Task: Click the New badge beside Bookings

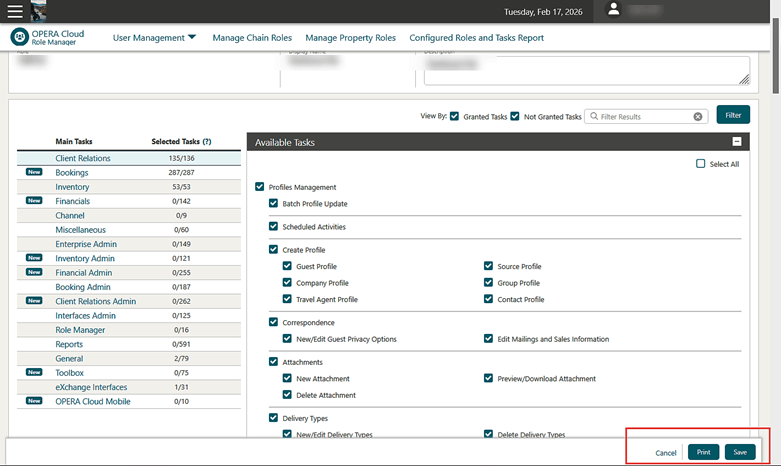Action: coord(34,172)
